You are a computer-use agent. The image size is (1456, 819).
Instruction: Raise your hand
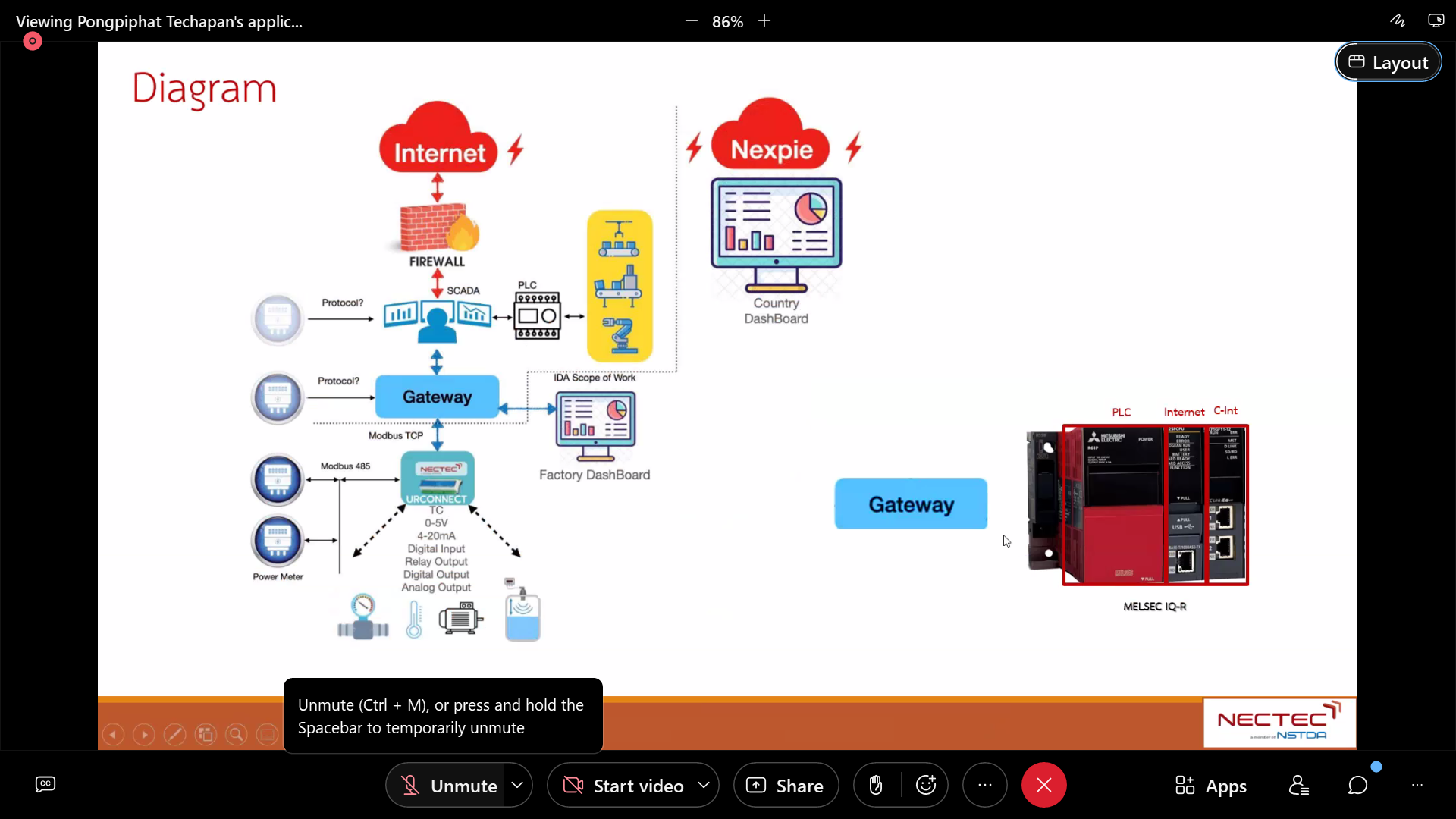[x=876, y=786]
